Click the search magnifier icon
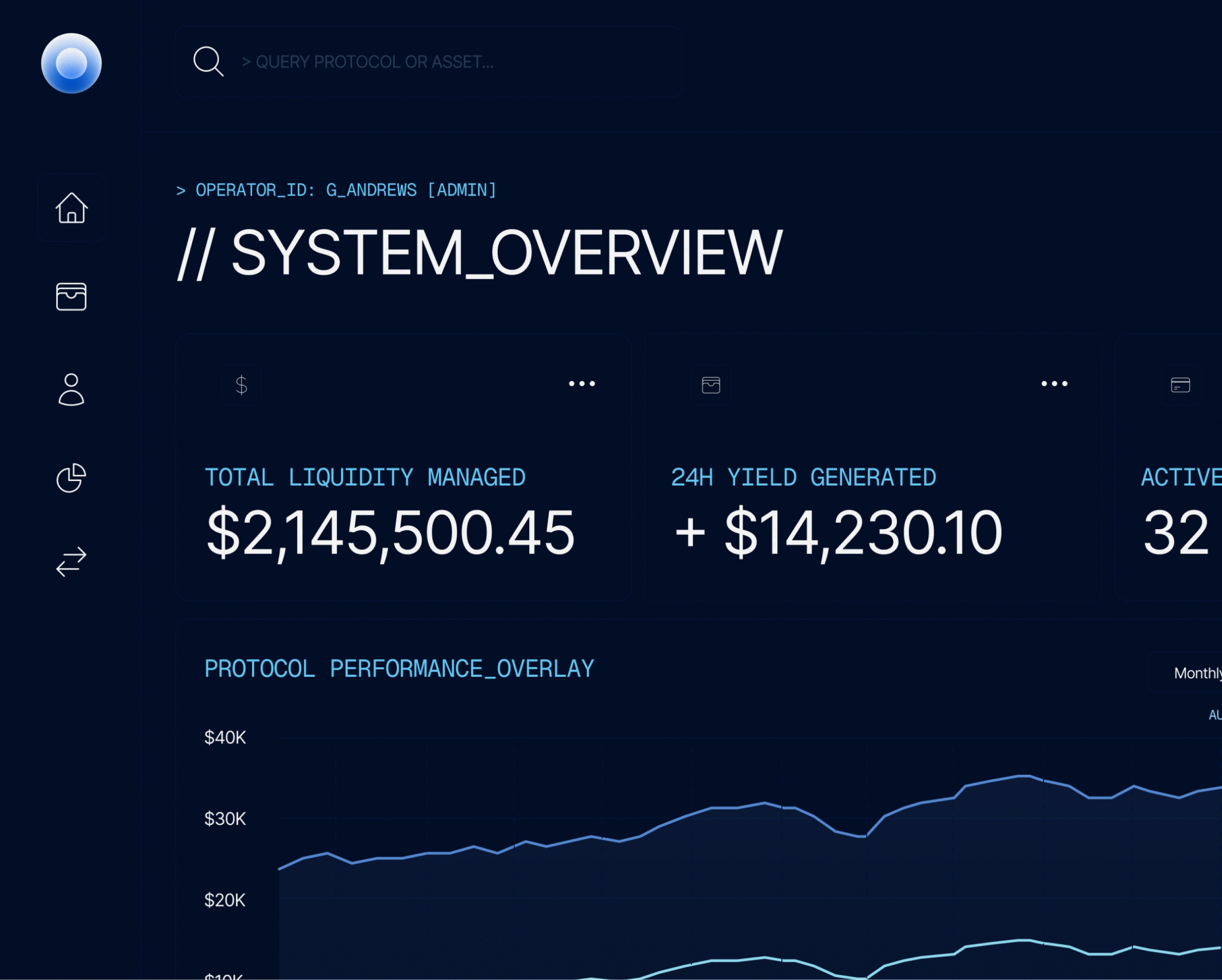1222x980 pixels. [x=208, y=61]
